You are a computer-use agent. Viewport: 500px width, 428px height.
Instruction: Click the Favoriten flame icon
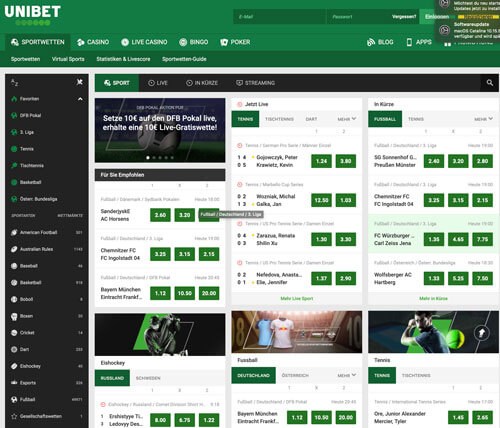click(14, 99)
